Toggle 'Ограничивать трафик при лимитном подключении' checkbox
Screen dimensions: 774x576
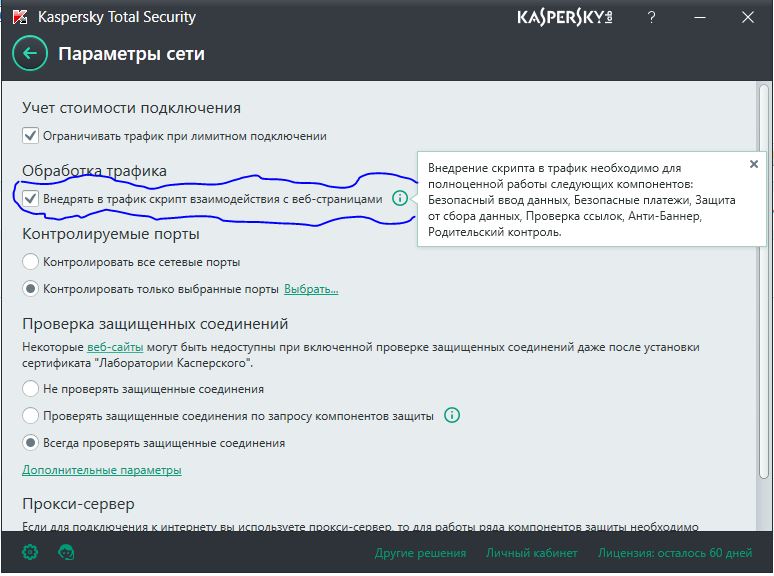click(30, 135)
